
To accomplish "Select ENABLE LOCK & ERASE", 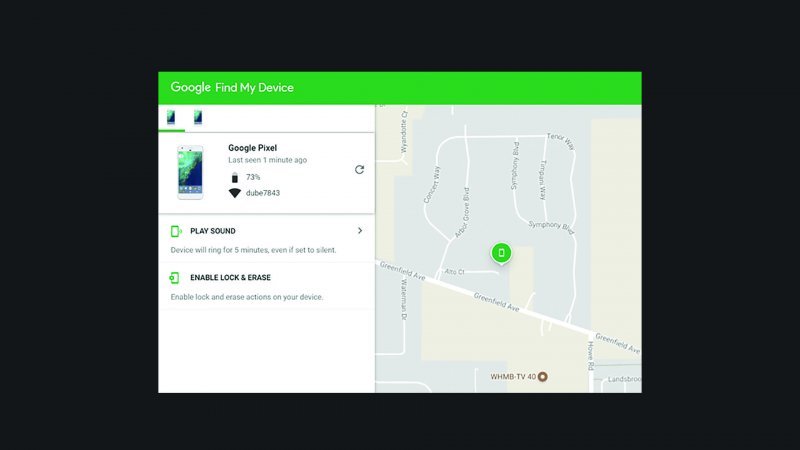I will [x=231, y=278].
